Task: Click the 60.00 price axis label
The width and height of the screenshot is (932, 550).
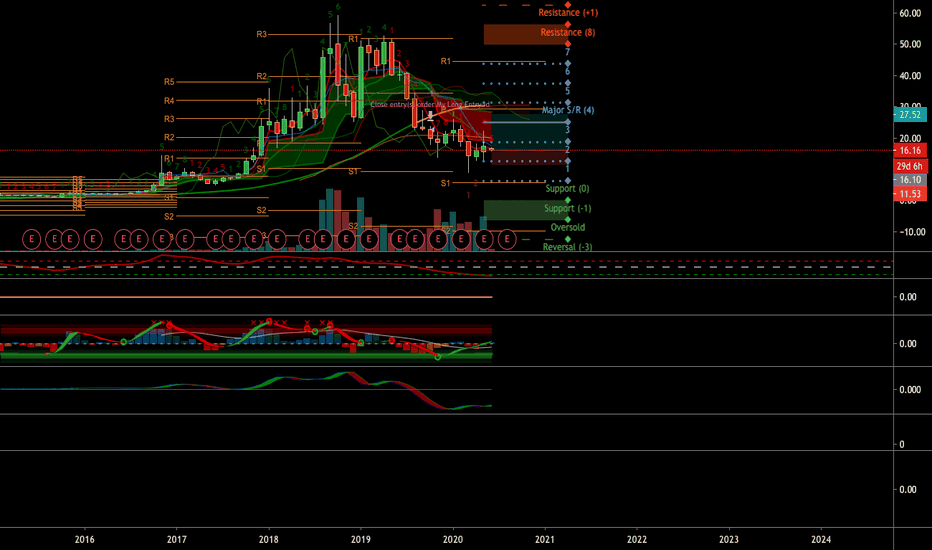Action: pos(910,13)
